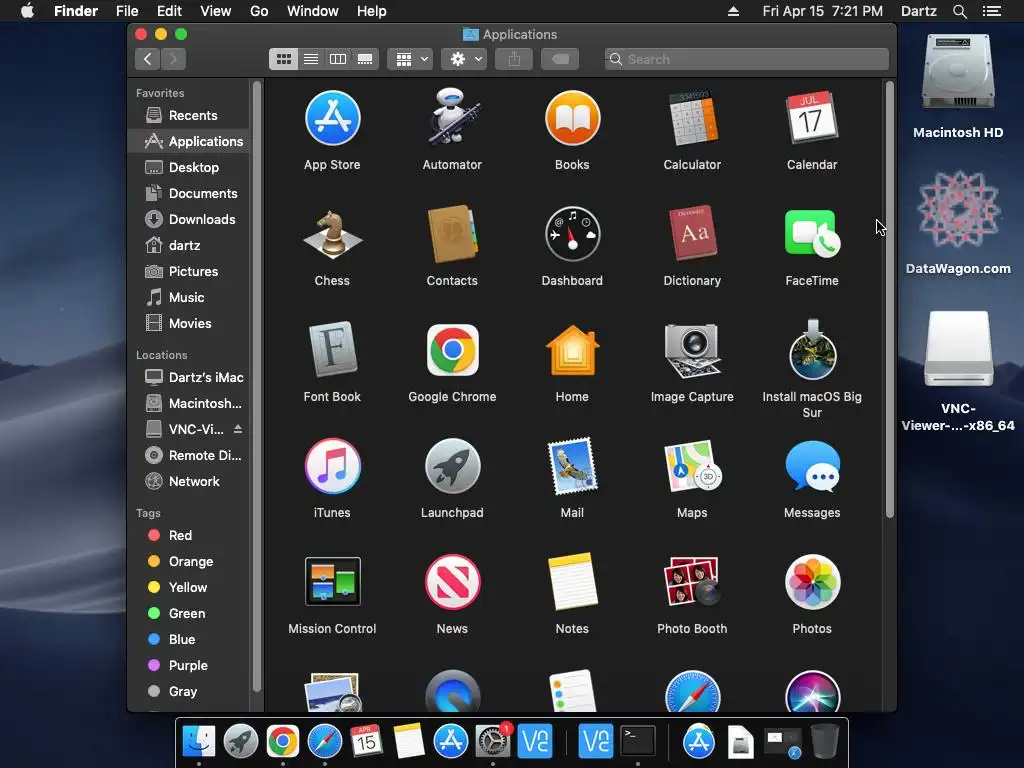Open the Photo Booth application
The width and height of the screenshot is (1024, 768).
click(692, 581)
